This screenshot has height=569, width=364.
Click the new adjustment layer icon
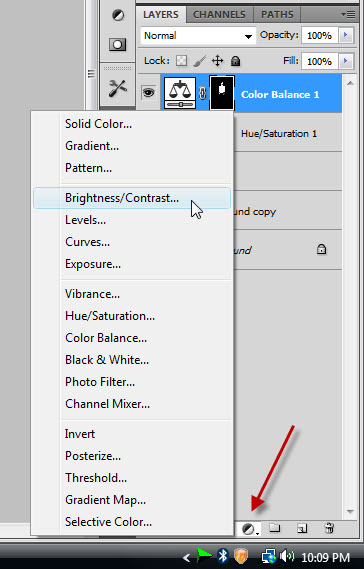coord(250,529)
